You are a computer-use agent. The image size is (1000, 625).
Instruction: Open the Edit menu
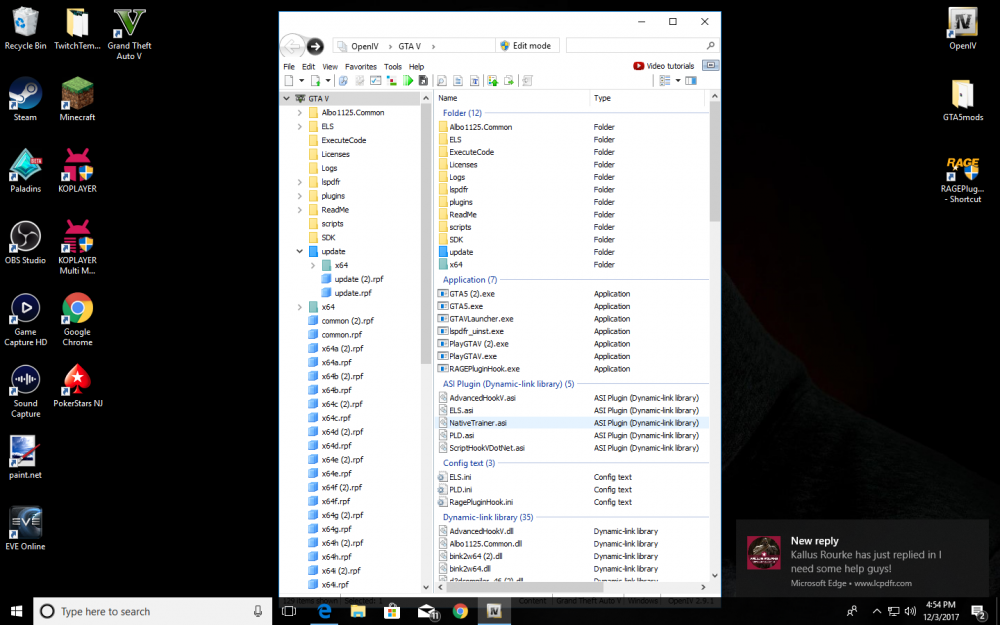(309, 66)
